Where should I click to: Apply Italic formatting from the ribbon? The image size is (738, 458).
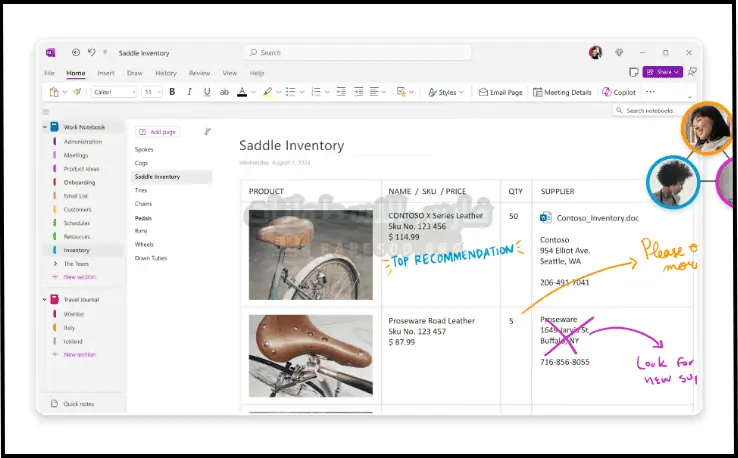pos(189,92)
